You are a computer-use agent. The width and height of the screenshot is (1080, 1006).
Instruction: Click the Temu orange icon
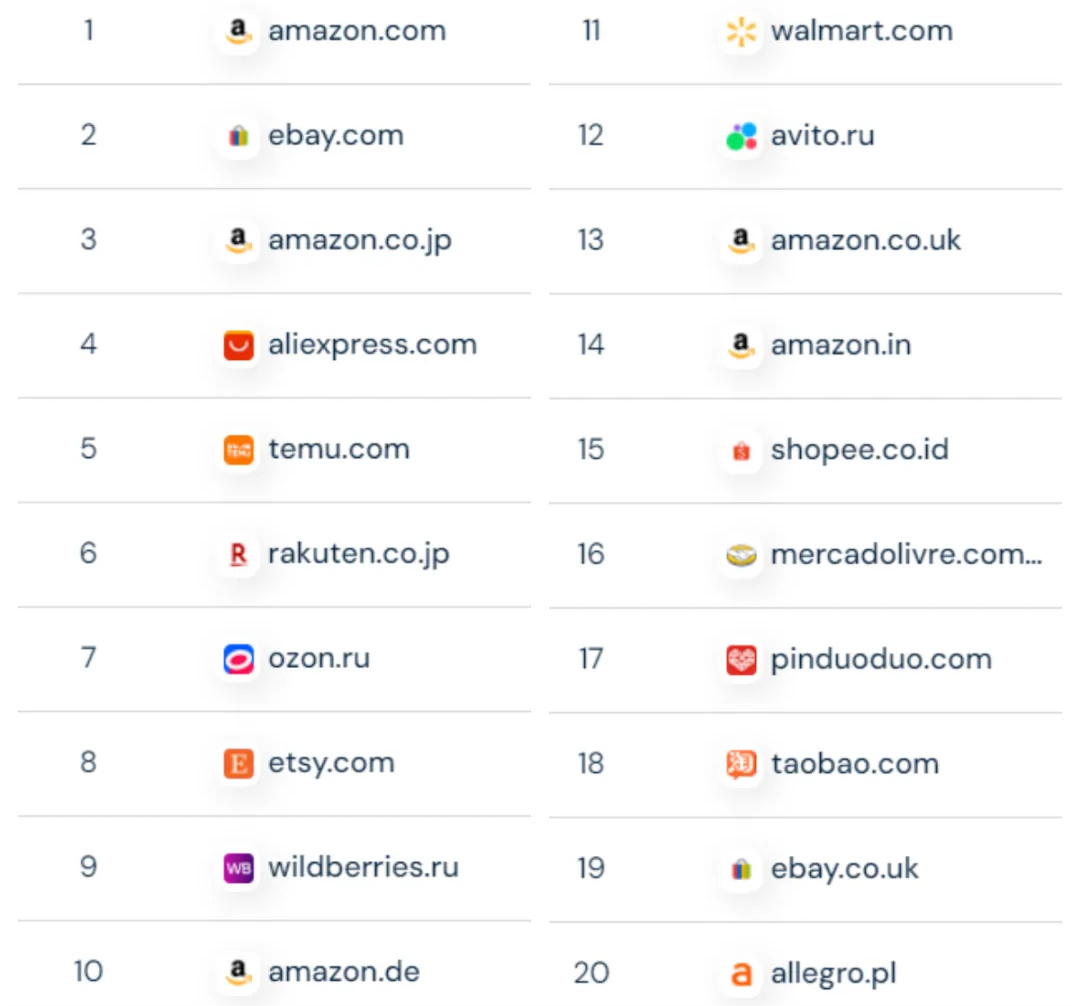tap(238, 450)
